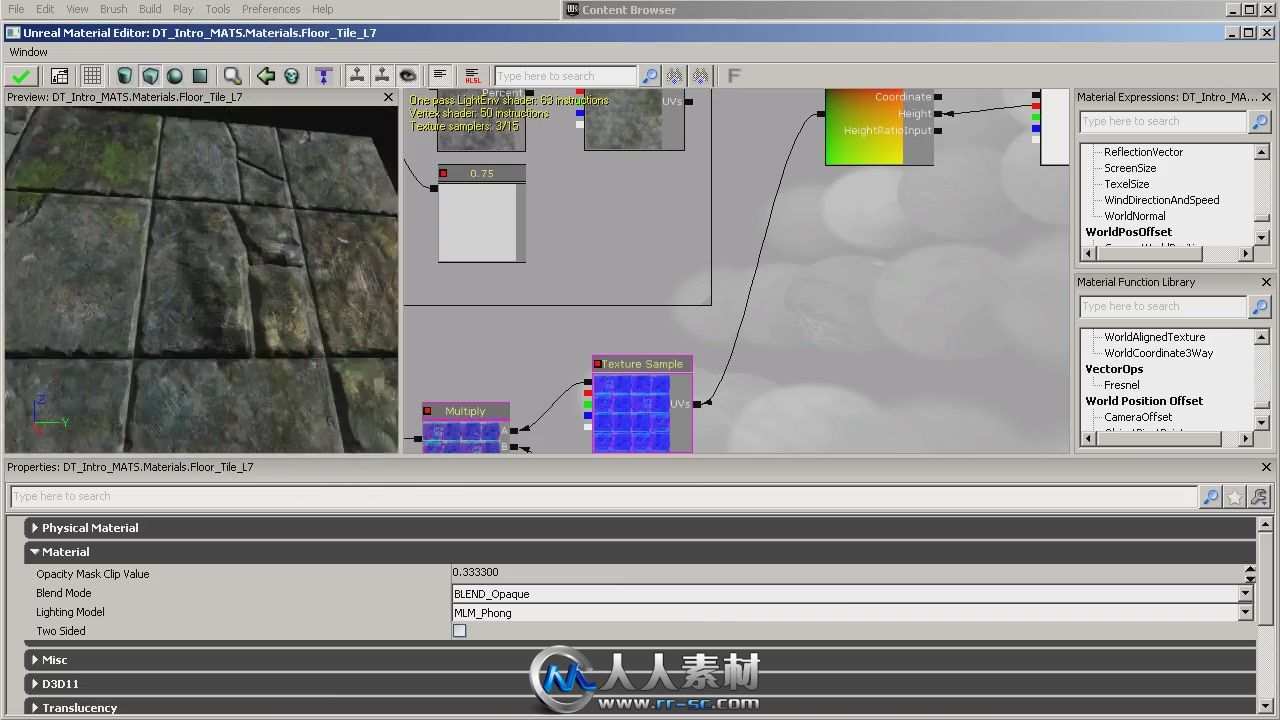Click Properties search magnifier icon
Viewport: 1280px width, 720px height.
[1210, 497]
